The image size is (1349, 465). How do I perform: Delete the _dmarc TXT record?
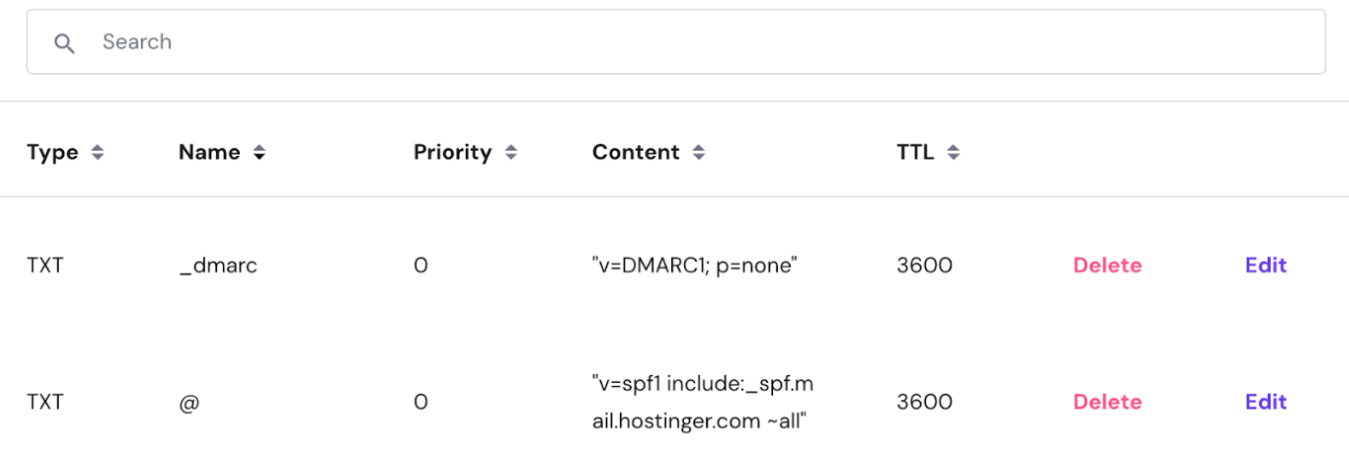[x=1107, y=265]
